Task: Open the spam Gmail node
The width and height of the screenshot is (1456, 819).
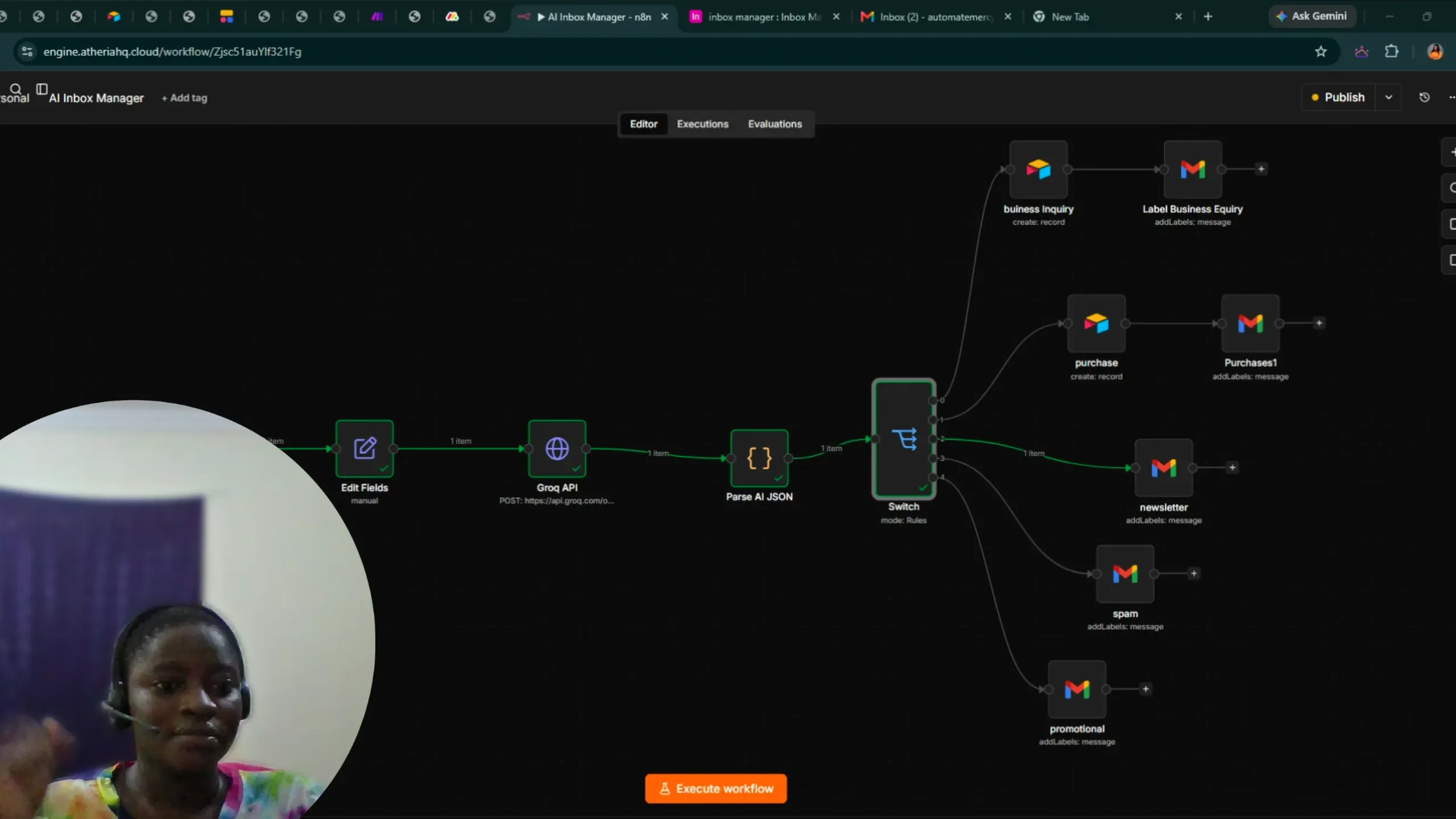Action: point(1125,573)
